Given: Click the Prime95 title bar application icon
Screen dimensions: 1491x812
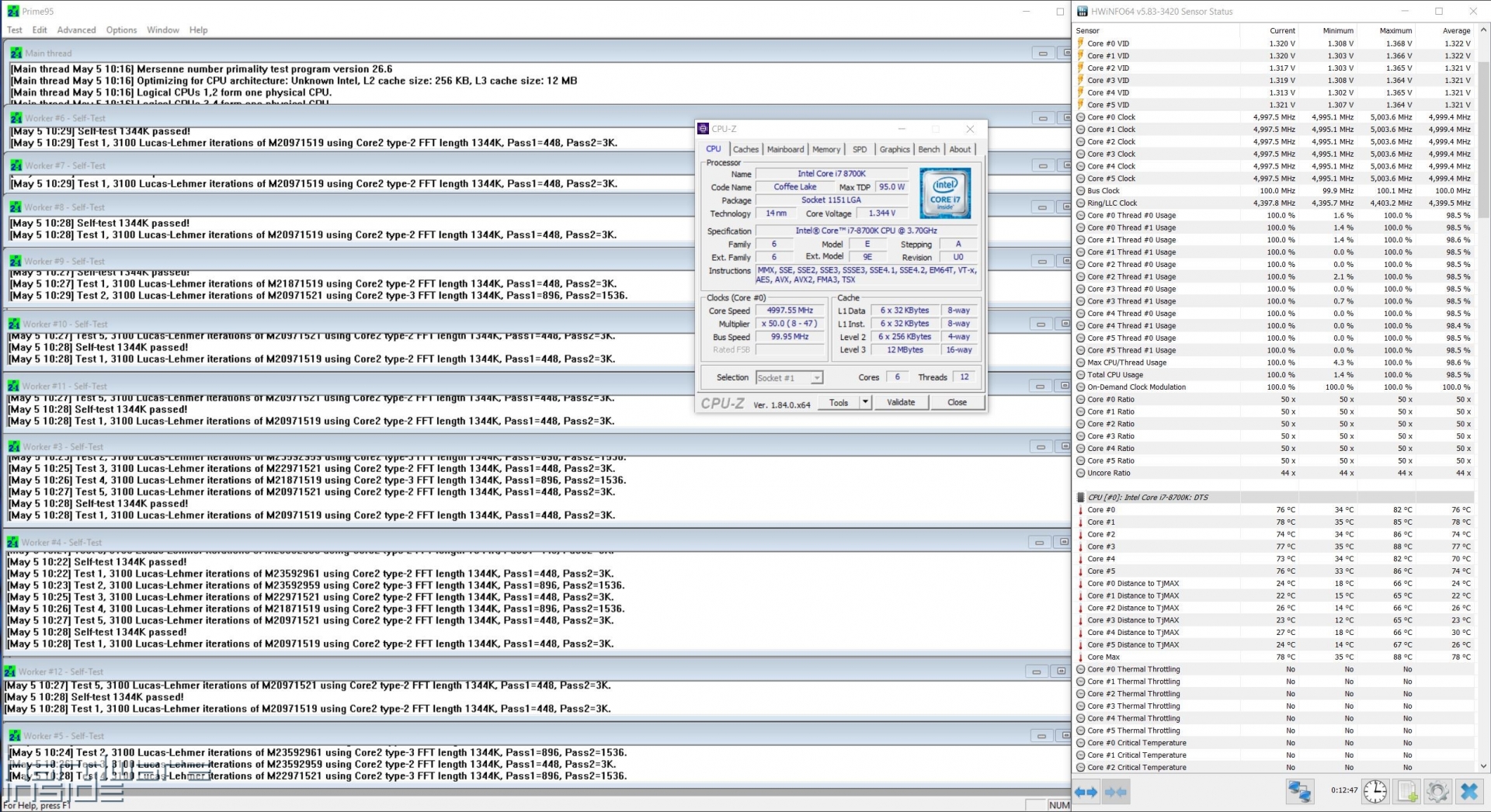Looking at the screenshot, I should pos(13,11).
